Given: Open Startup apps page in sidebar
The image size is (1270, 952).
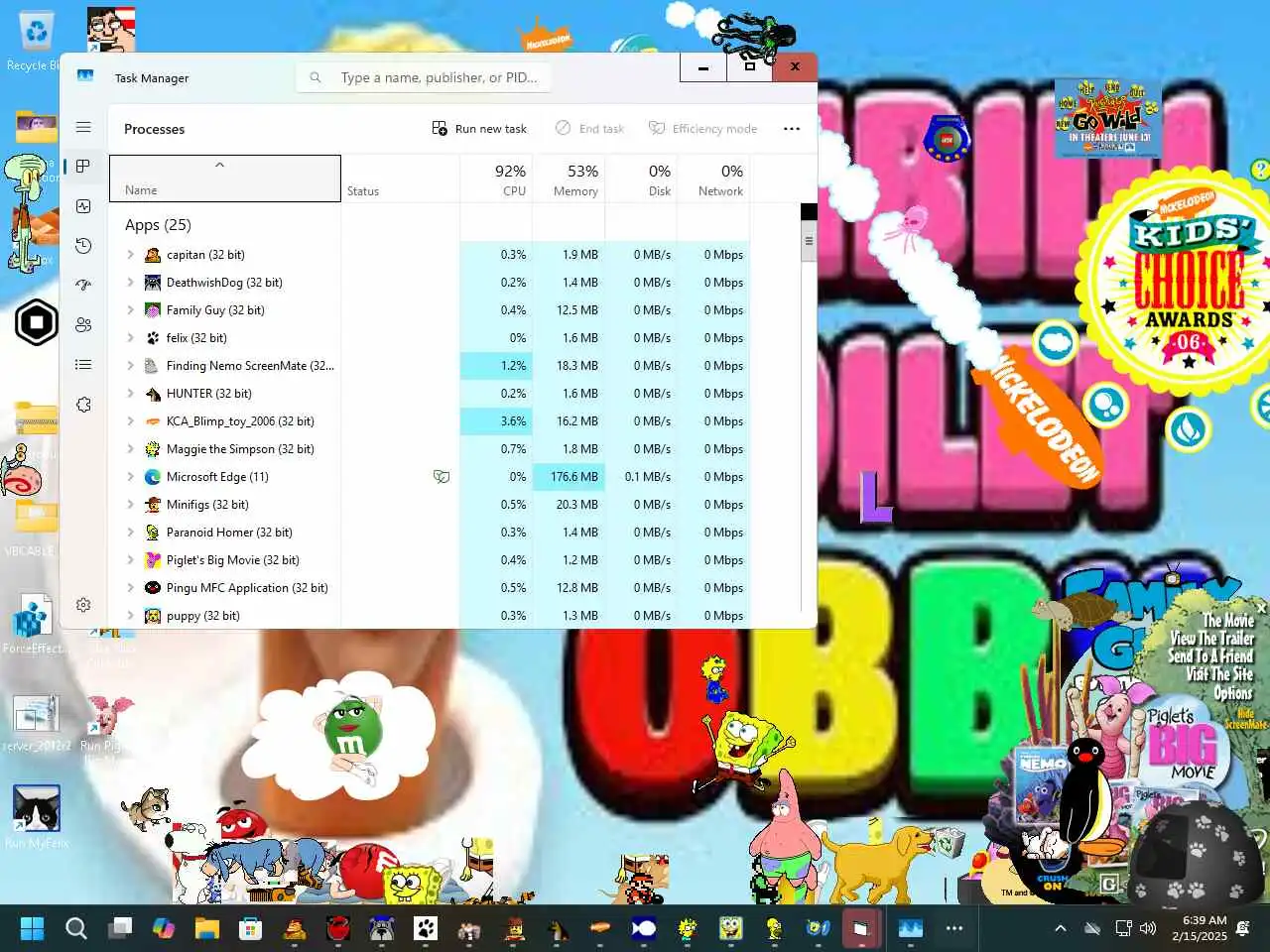Looking at the screenshot, I should click(x=83, y=286).
